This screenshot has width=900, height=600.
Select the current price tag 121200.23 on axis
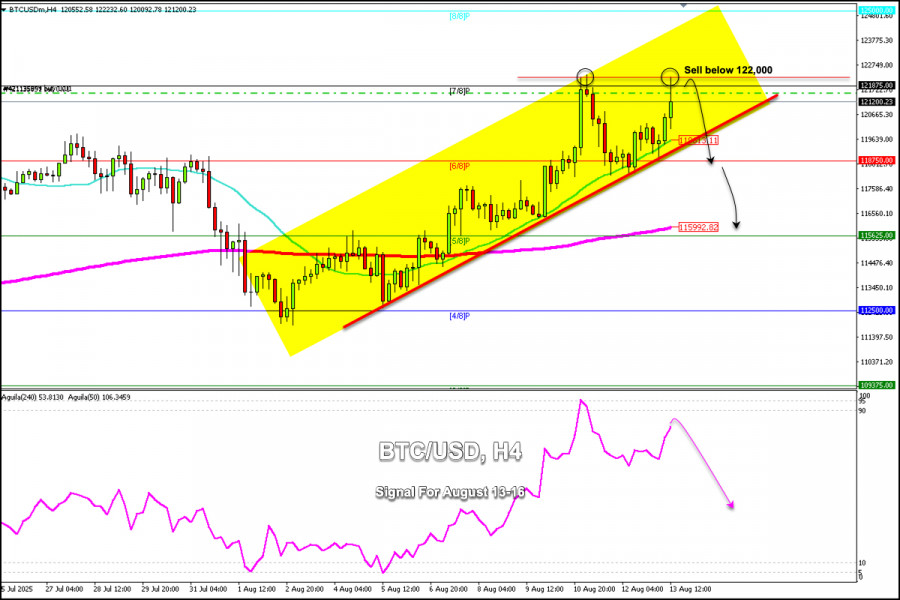click(876, 102)
